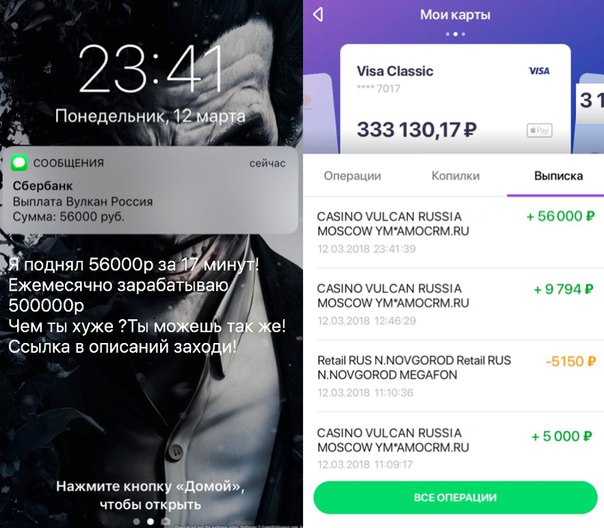Switch to the Операции tab
604x528 pixels.
(x=352, y=176)
